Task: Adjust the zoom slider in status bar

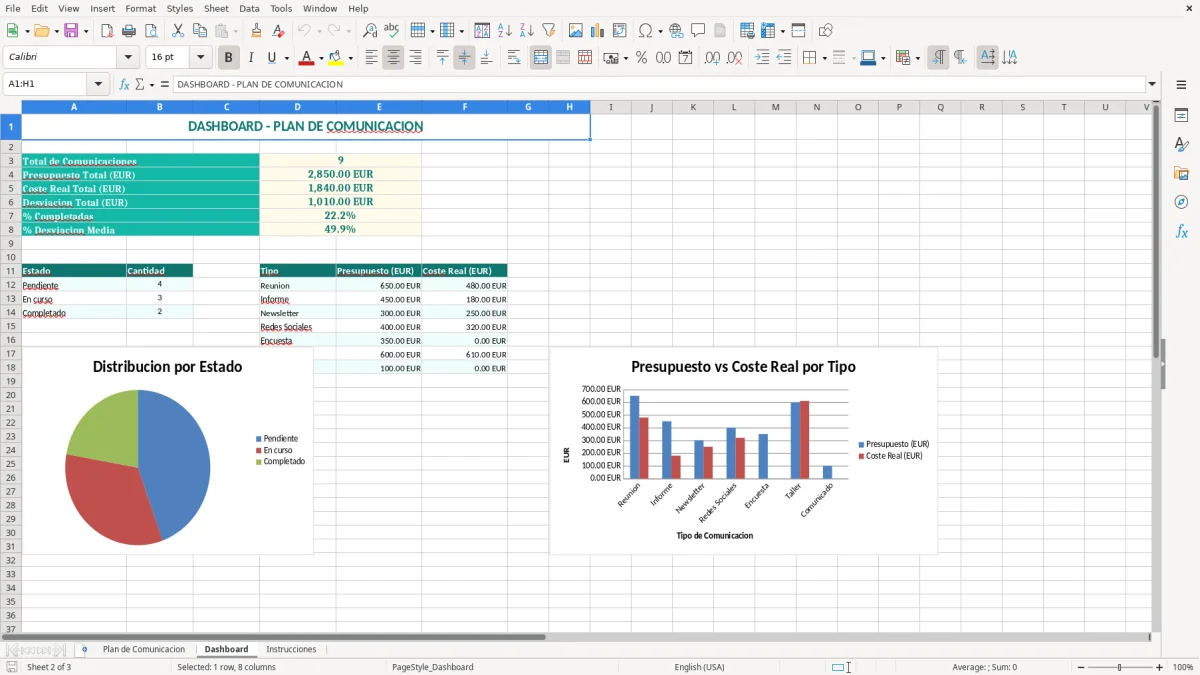Action: point(1120,667)
